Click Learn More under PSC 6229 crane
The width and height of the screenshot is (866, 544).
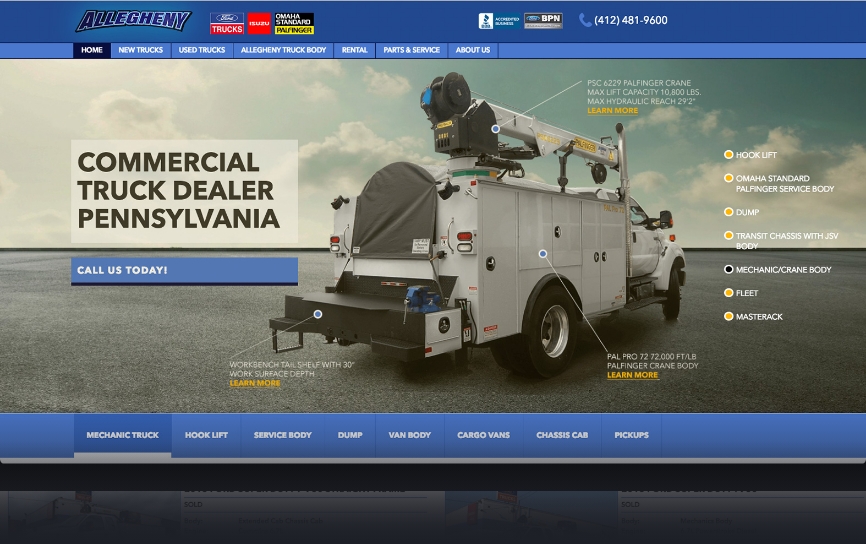[x=612, y=110]
